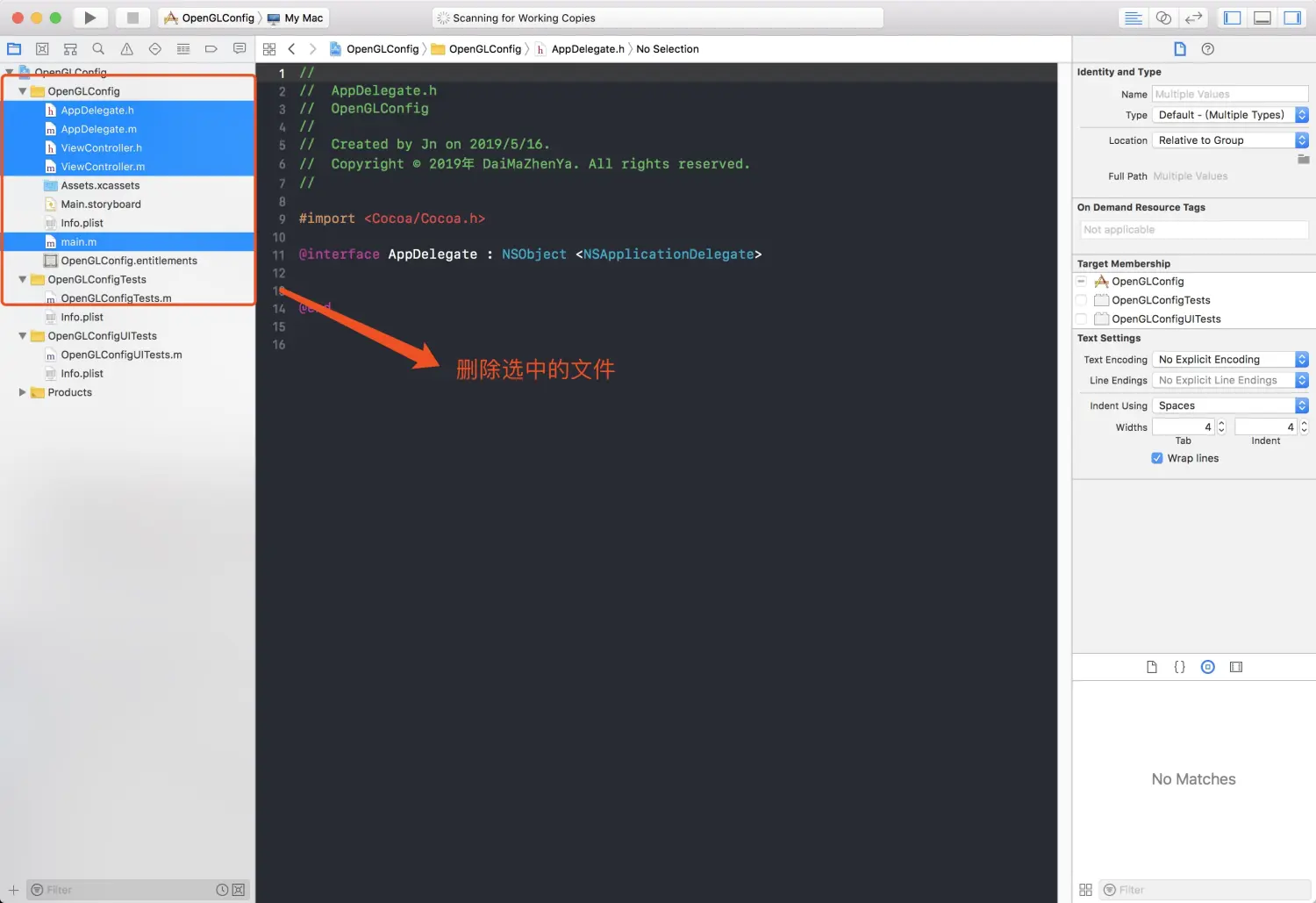Increase the Tab width stepper
This screenshot has width=1316, height=903.
(1221, 423)
